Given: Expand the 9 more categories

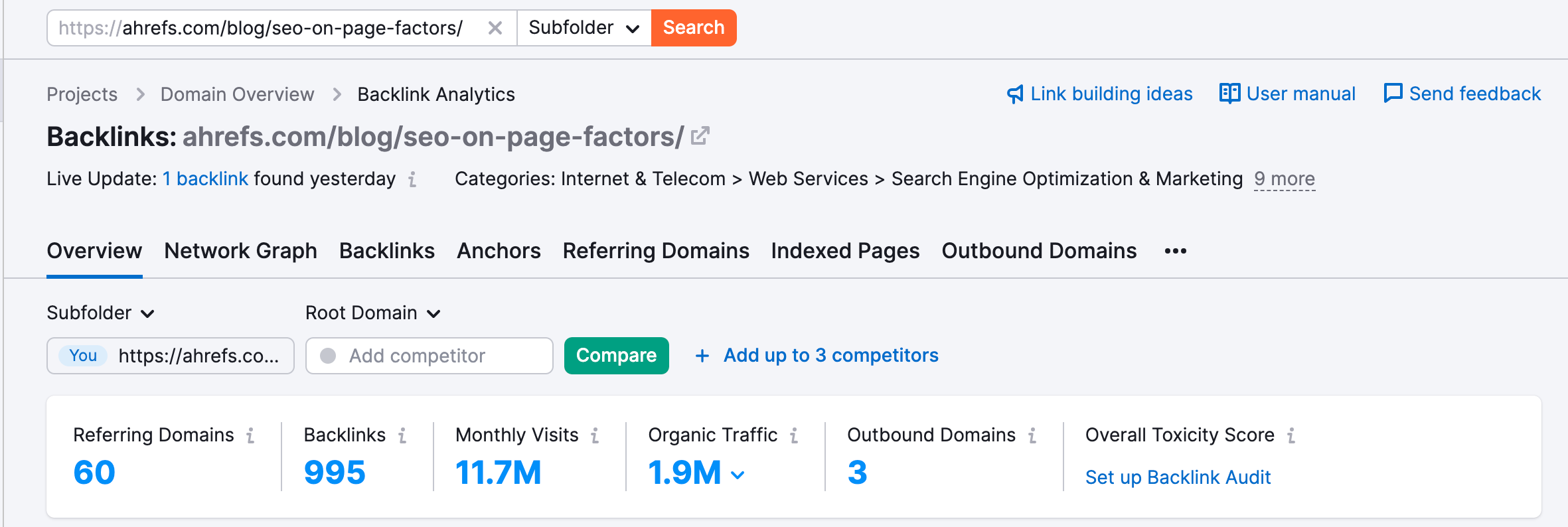Looking at the screenshot, I should click(x=1285, y=179).
